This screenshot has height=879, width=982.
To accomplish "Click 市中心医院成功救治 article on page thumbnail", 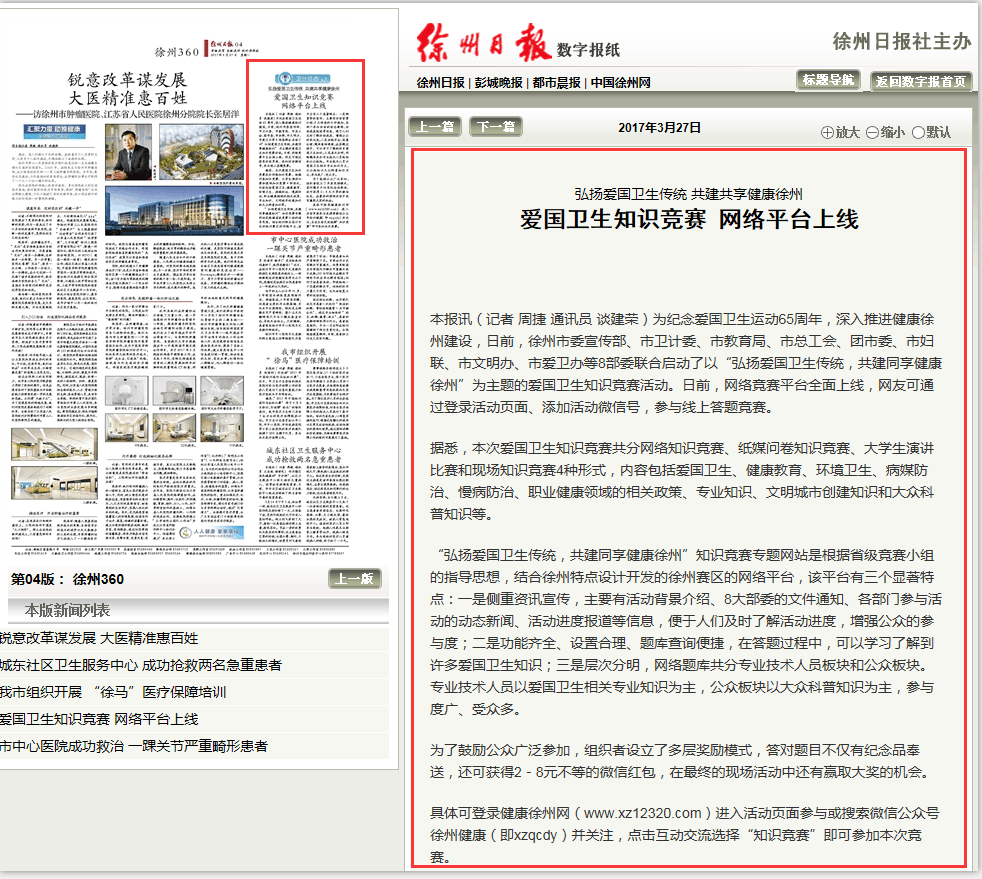I will pyautogui.click(x=304, y=287).
